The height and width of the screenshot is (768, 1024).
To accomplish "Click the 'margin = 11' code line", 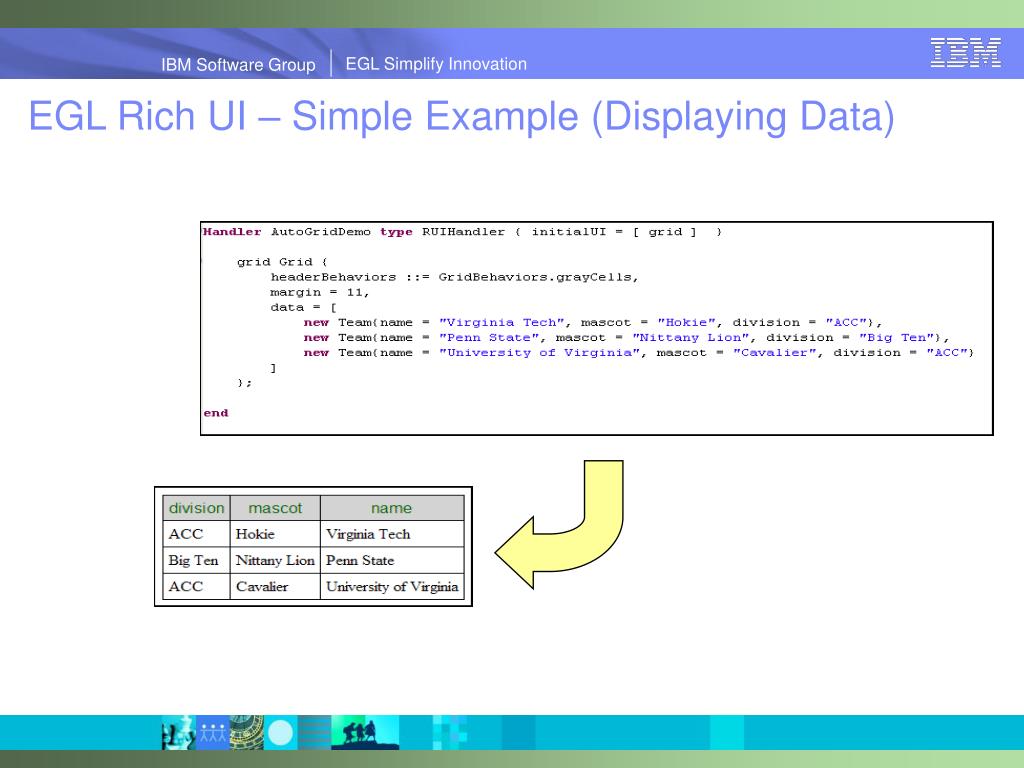I will 319,293.
